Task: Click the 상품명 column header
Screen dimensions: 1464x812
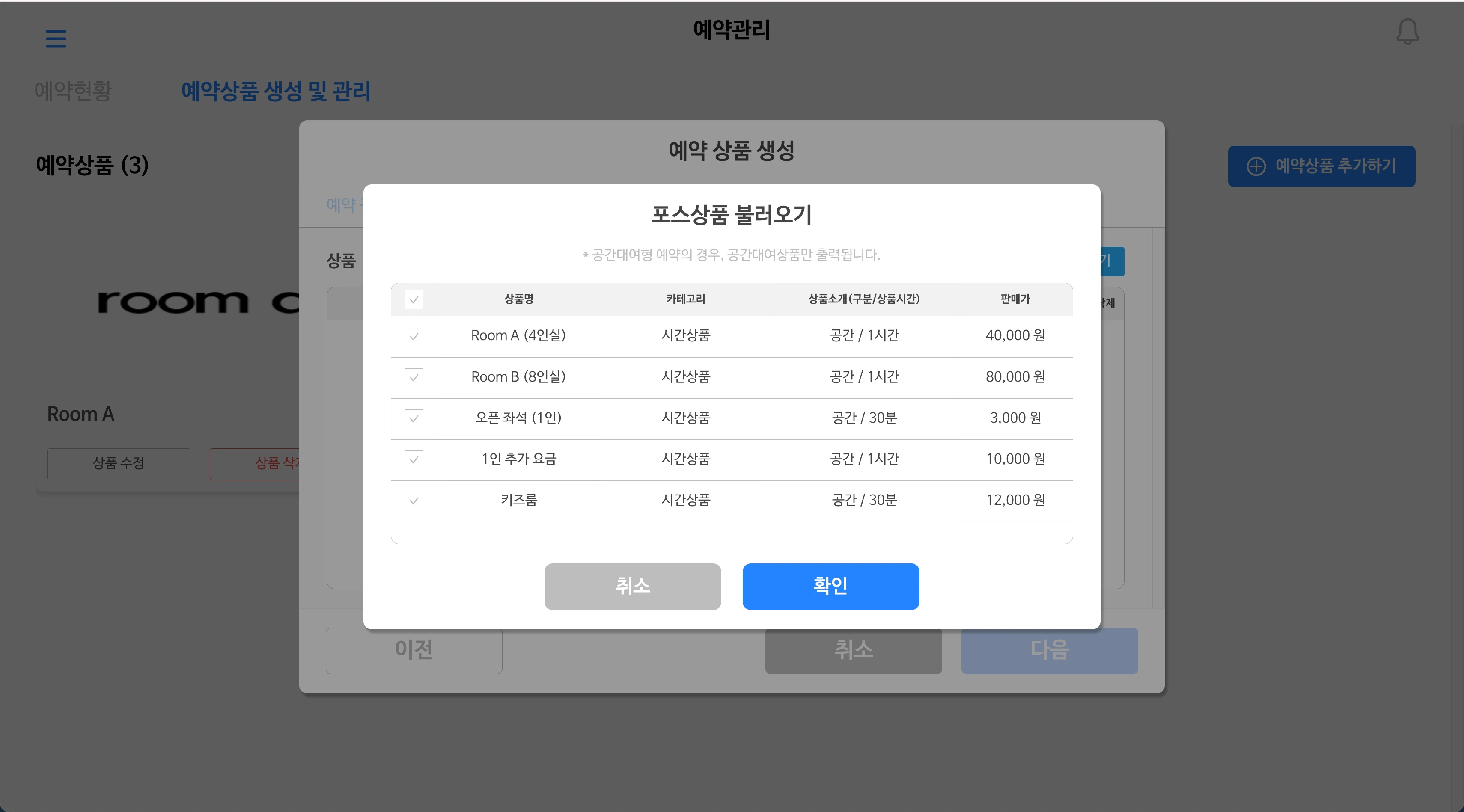Action: (x=518, y=299)
